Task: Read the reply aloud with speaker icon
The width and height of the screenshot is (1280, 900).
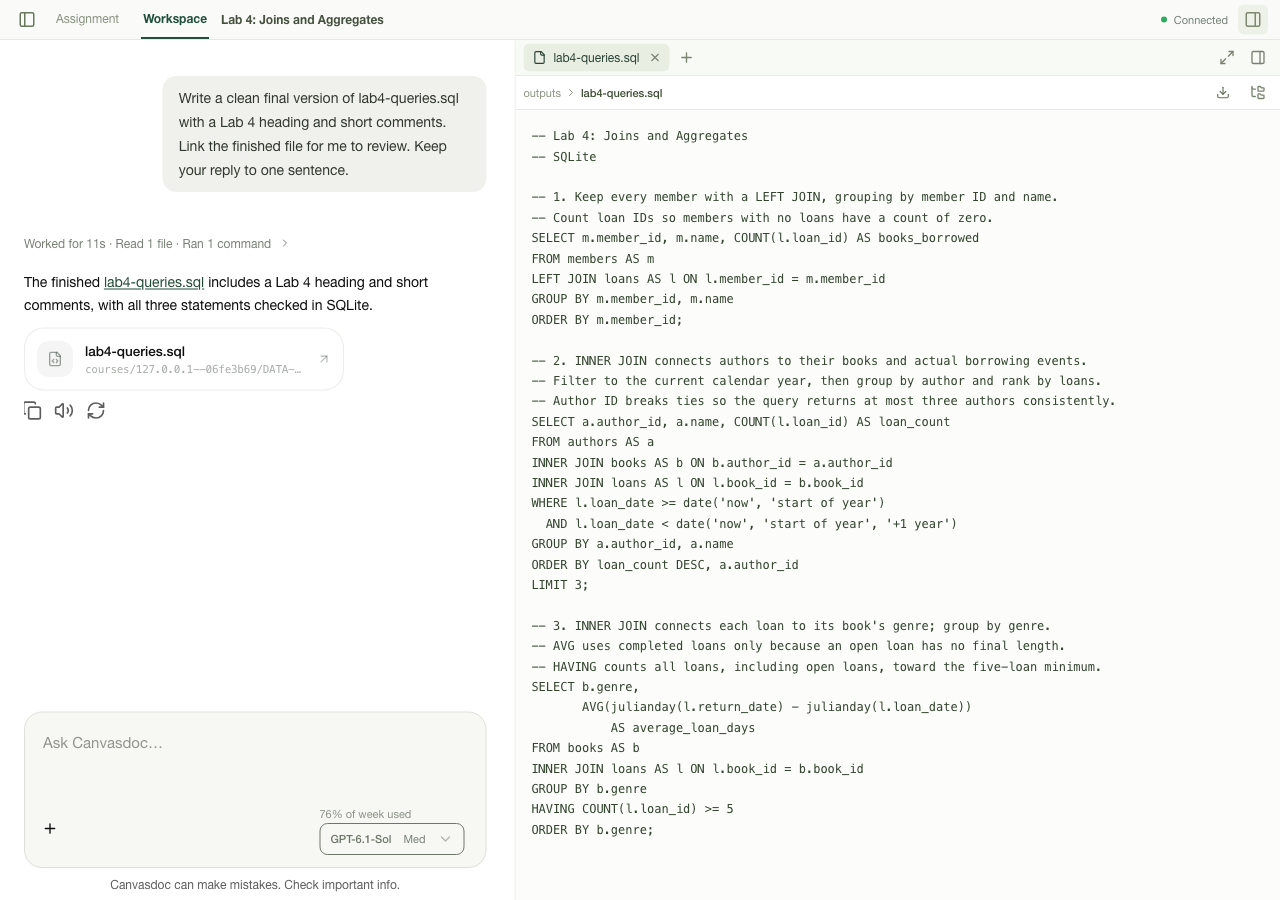Action: (64, 411)
